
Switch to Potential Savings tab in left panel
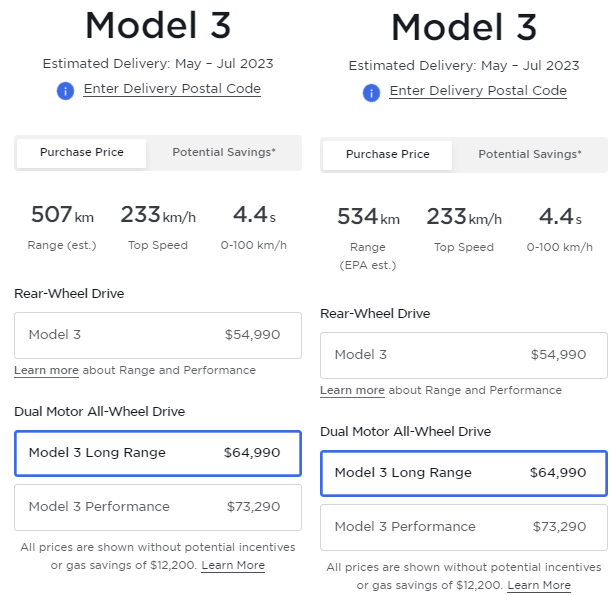tap(224, 153)
